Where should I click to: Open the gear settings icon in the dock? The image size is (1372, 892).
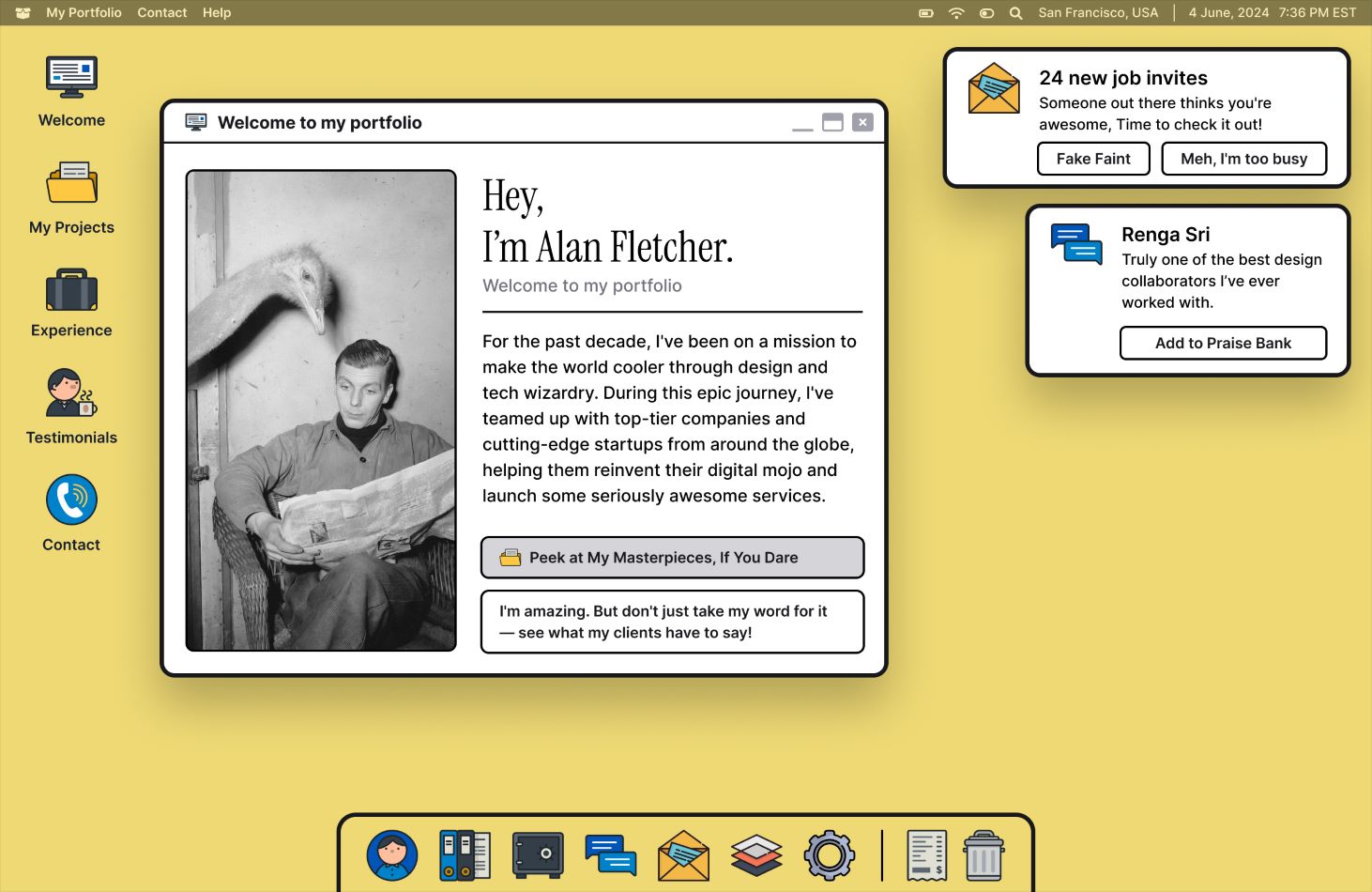click(x=830, y=855)
